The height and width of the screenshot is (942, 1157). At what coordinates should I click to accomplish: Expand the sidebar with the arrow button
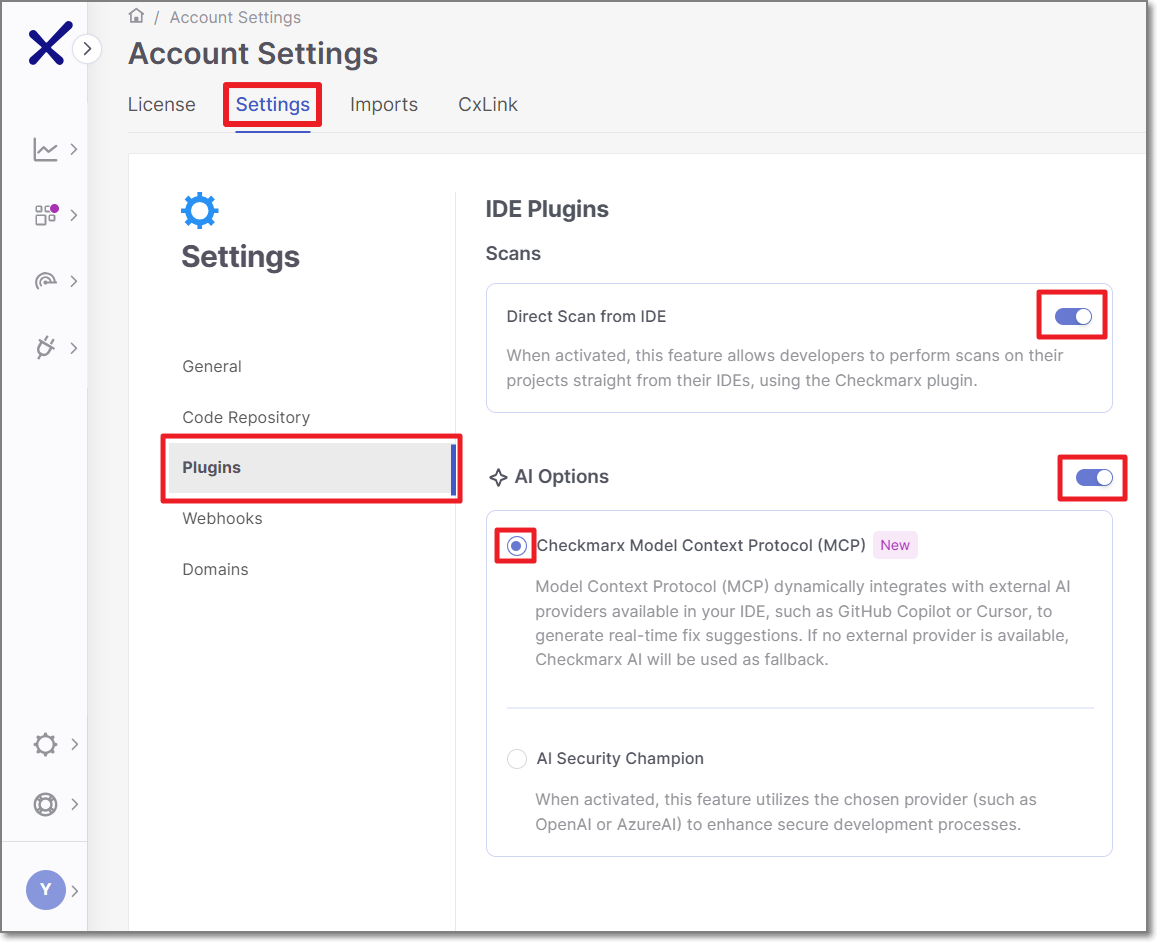[x=87, y=48]
